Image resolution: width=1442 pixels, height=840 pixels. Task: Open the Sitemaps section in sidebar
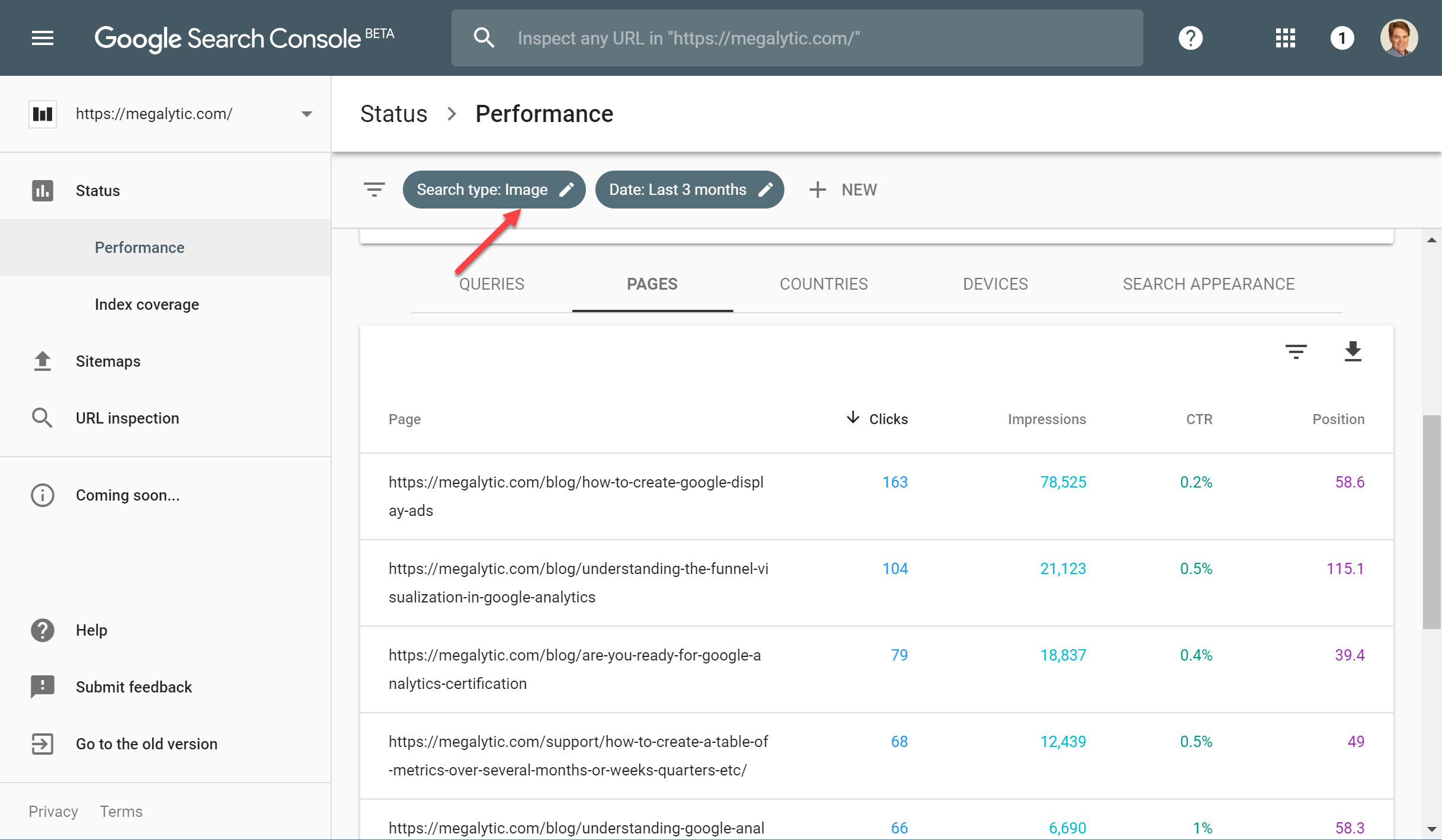click(108, 361)
